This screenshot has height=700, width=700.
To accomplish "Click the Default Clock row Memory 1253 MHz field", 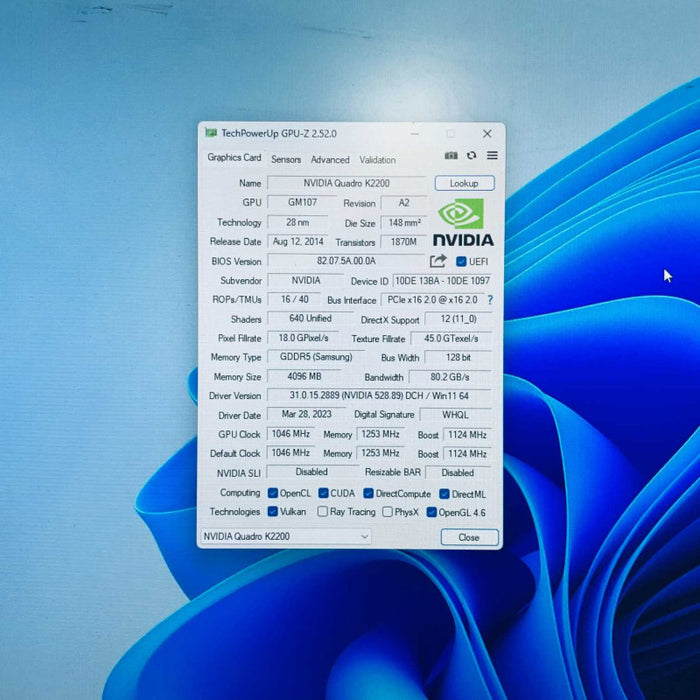I will [x=380, y=453].
